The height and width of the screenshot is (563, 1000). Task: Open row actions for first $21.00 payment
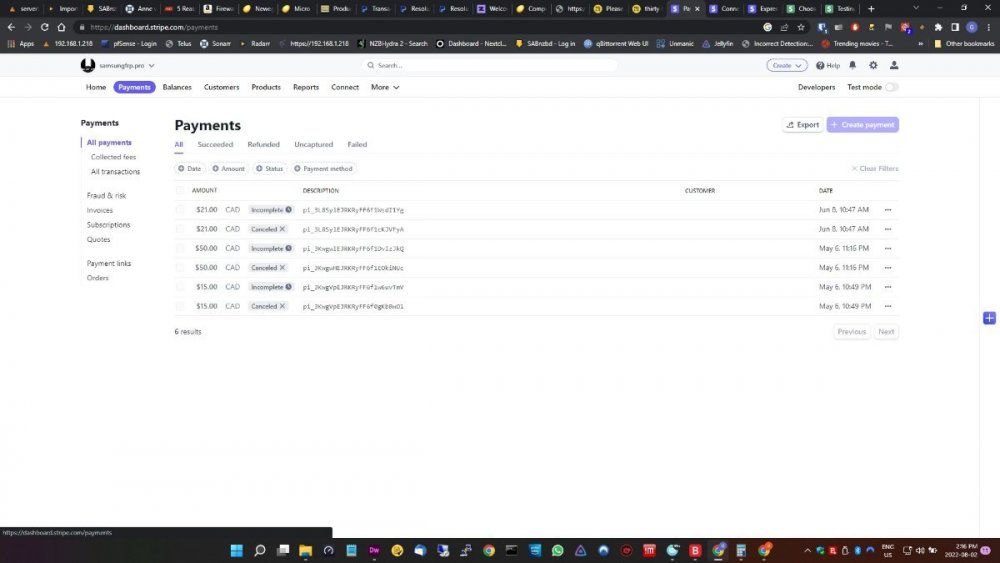point(887,210)
